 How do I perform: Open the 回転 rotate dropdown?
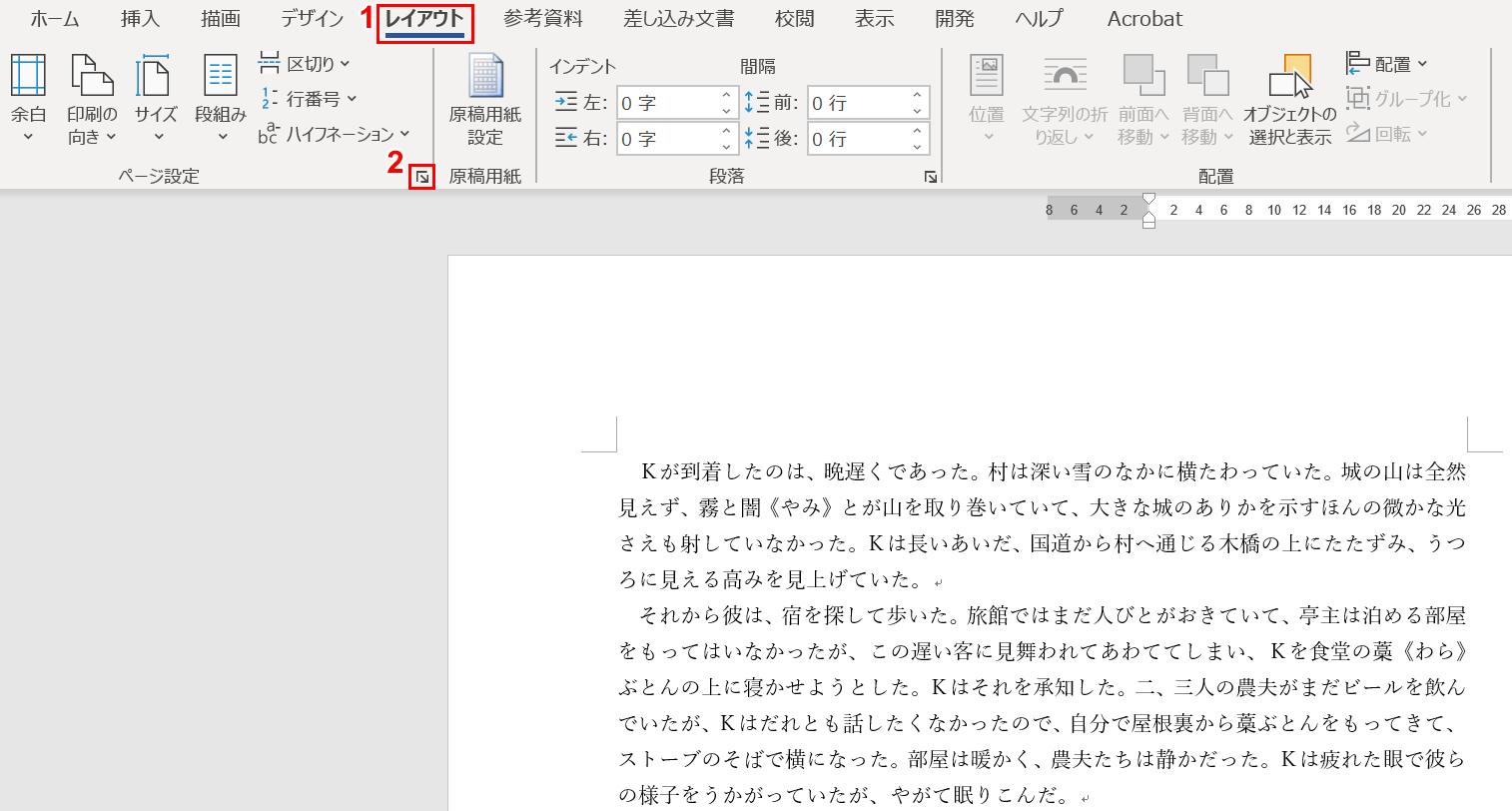pyautogui.click(x=1387, y=134)
